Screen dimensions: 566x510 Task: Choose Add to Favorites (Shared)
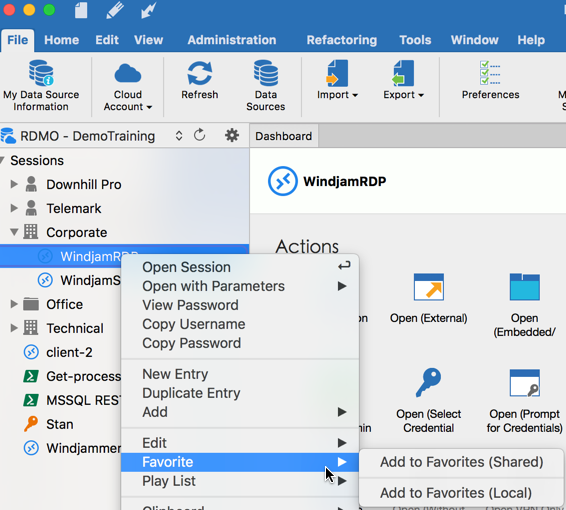[461, 462]
